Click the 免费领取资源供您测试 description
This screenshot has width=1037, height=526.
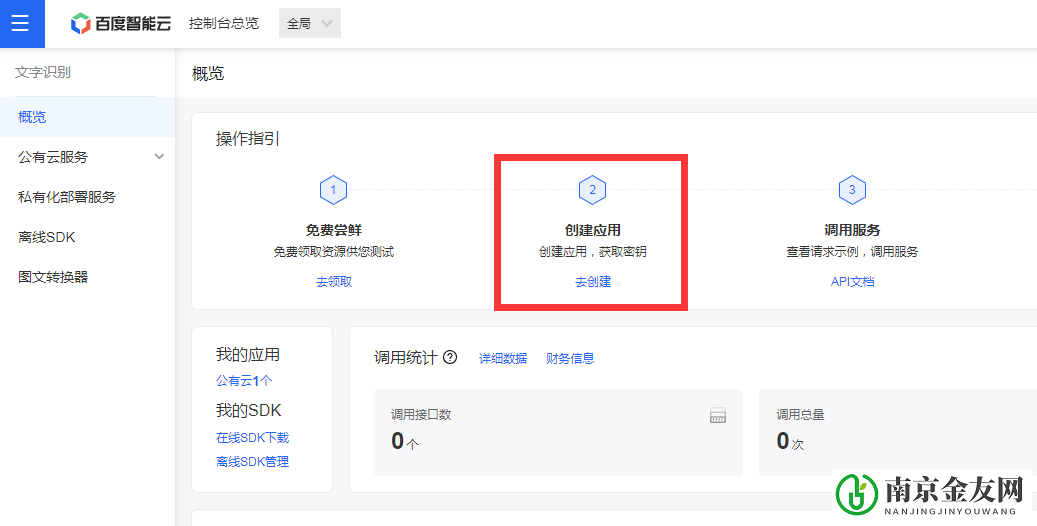point(334,252)
